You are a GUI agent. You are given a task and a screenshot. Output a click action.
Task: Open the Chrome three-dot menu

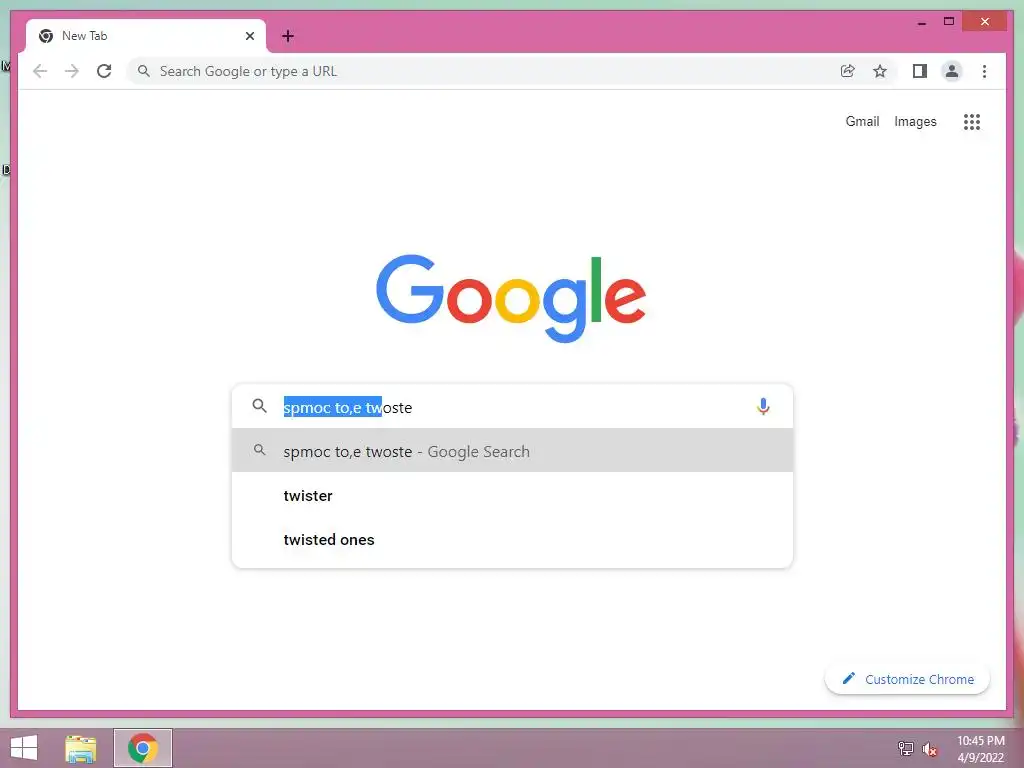(x=984, y=71)
